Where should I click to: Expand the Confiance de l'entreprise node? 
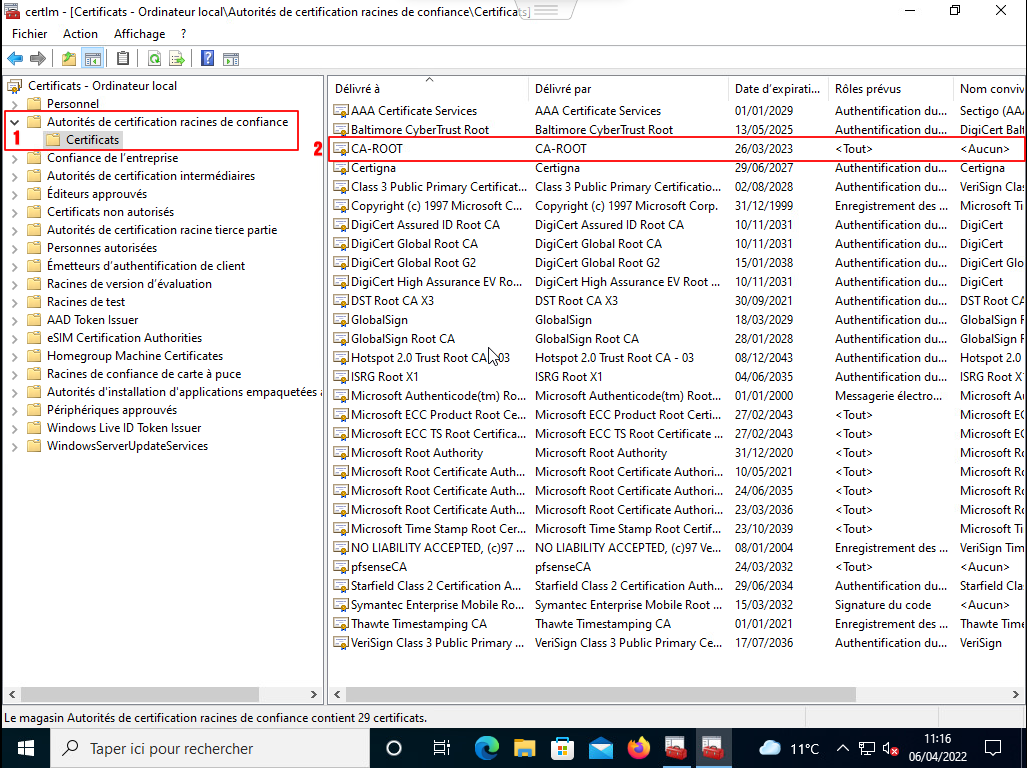pos(14,158)
